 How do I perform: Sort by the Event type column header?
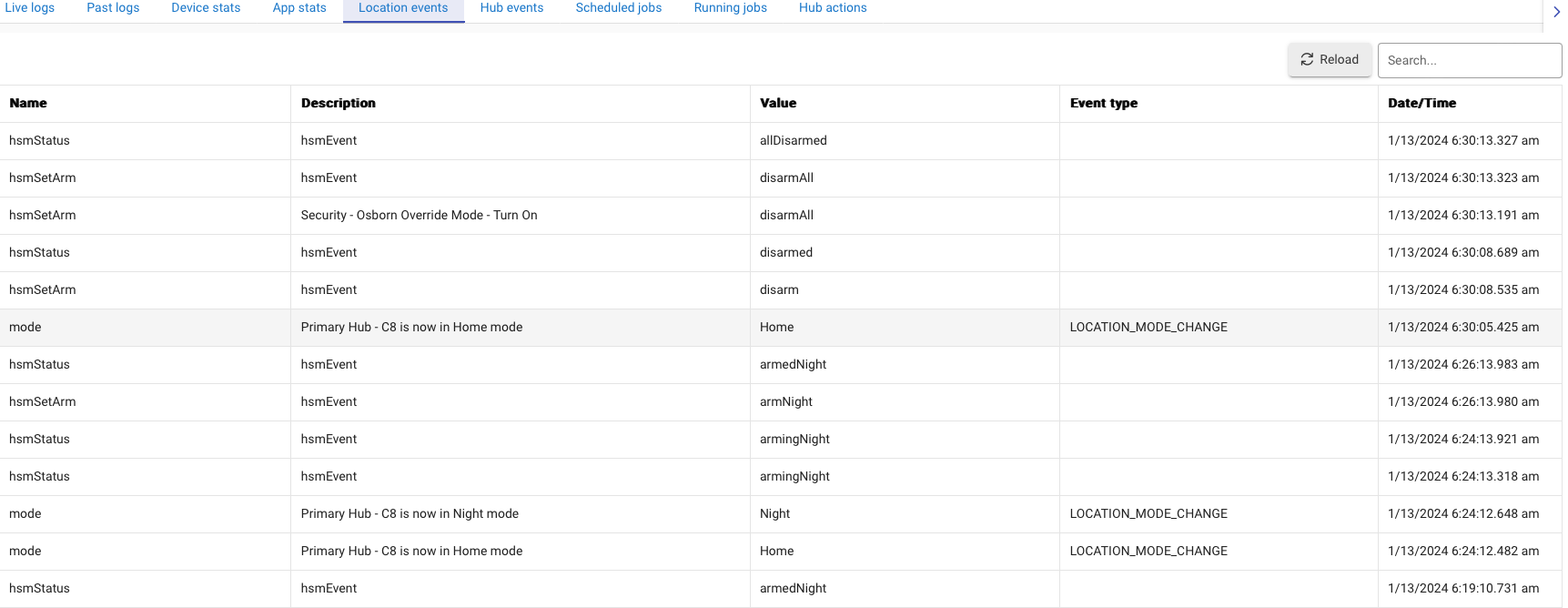1103,104
